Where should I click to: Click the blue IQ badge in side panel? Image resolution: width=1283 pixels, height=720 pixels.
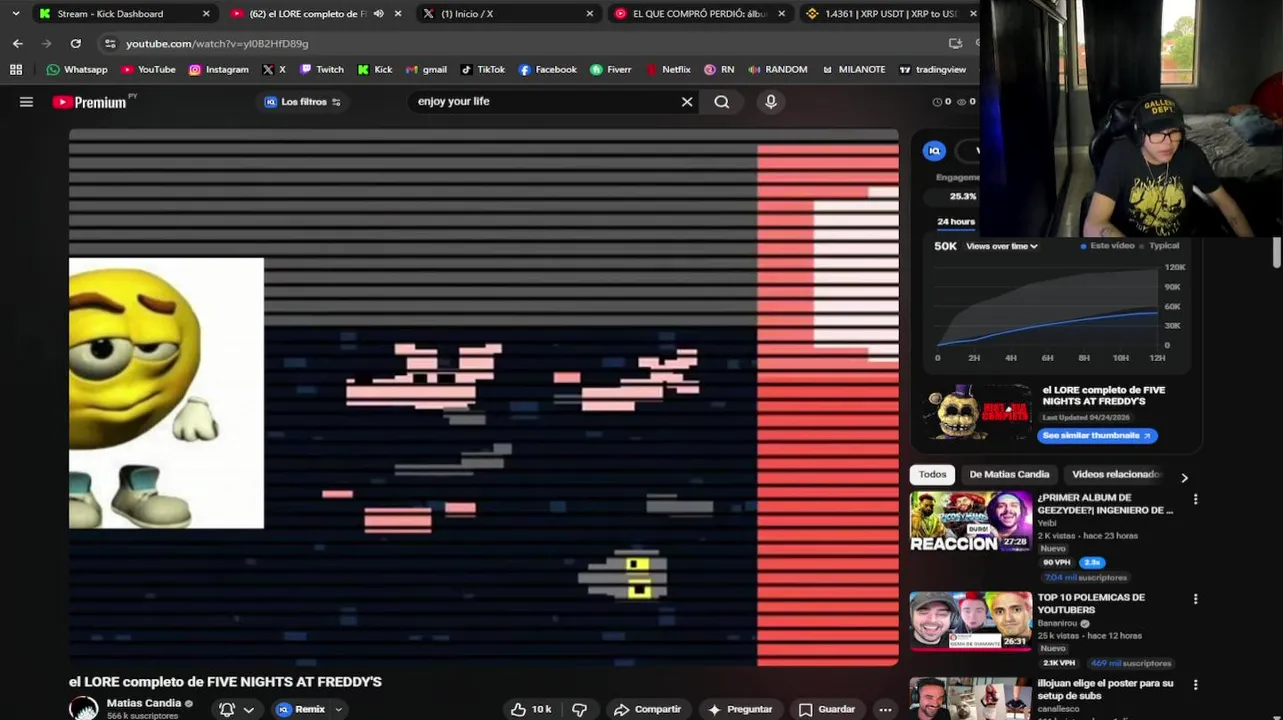coord(935,151)
